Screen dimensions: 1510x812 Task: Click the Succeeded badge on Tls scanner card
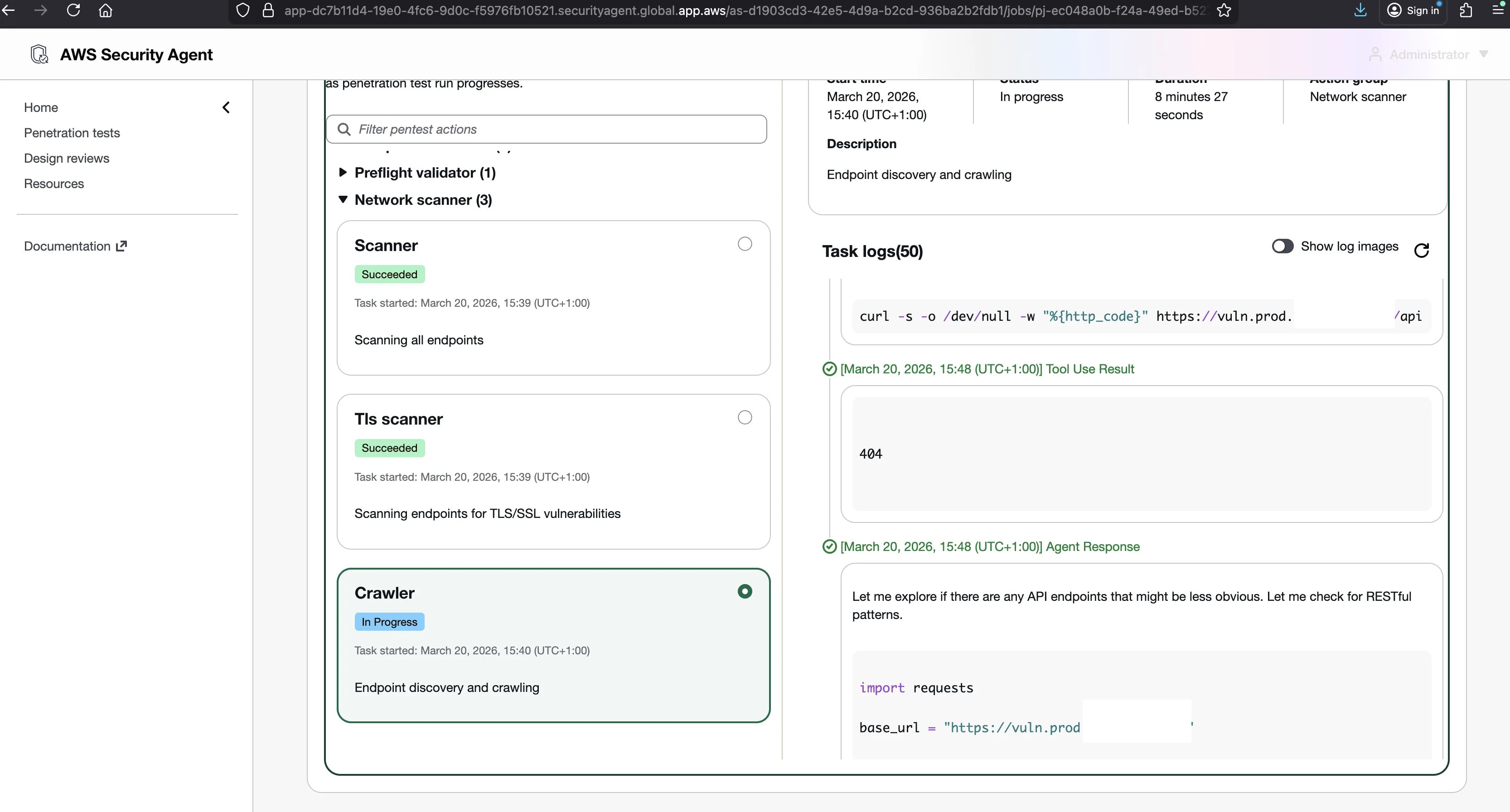pos(389,448)
